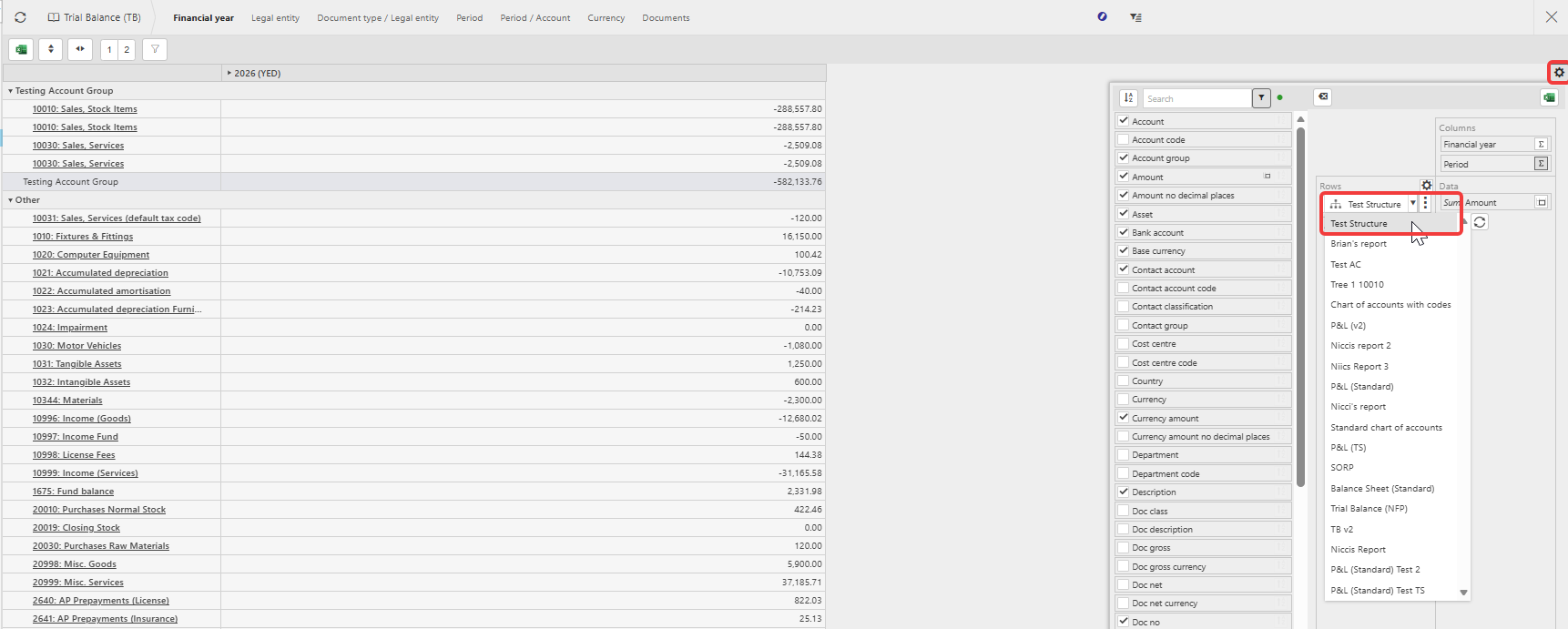Expand the 2026 (YED) column header
Screen dimensions: 1568x629
[x=229, y=73]
